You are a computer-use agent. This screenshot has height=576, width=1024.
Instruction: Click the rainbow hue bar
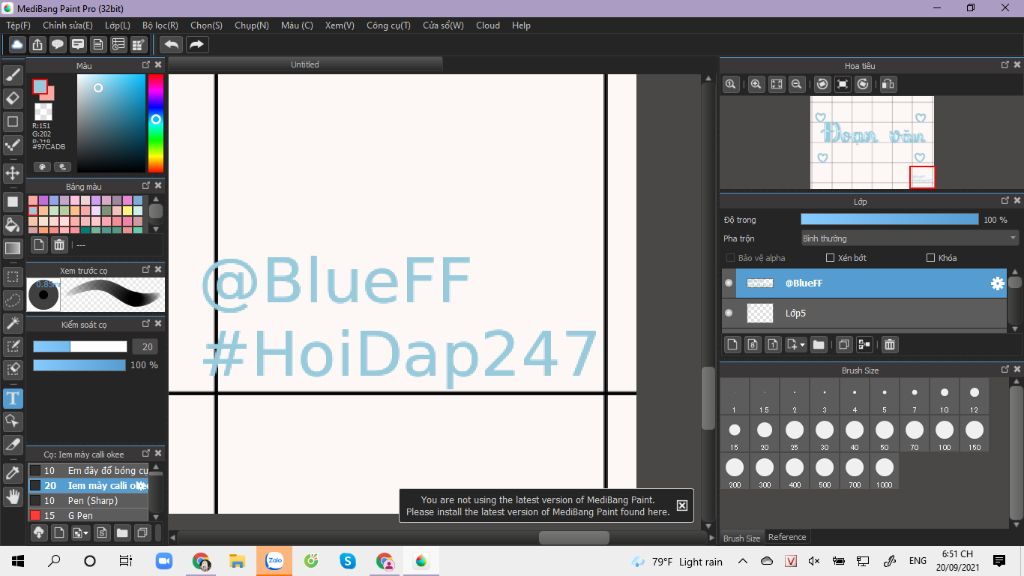(155, 123)
